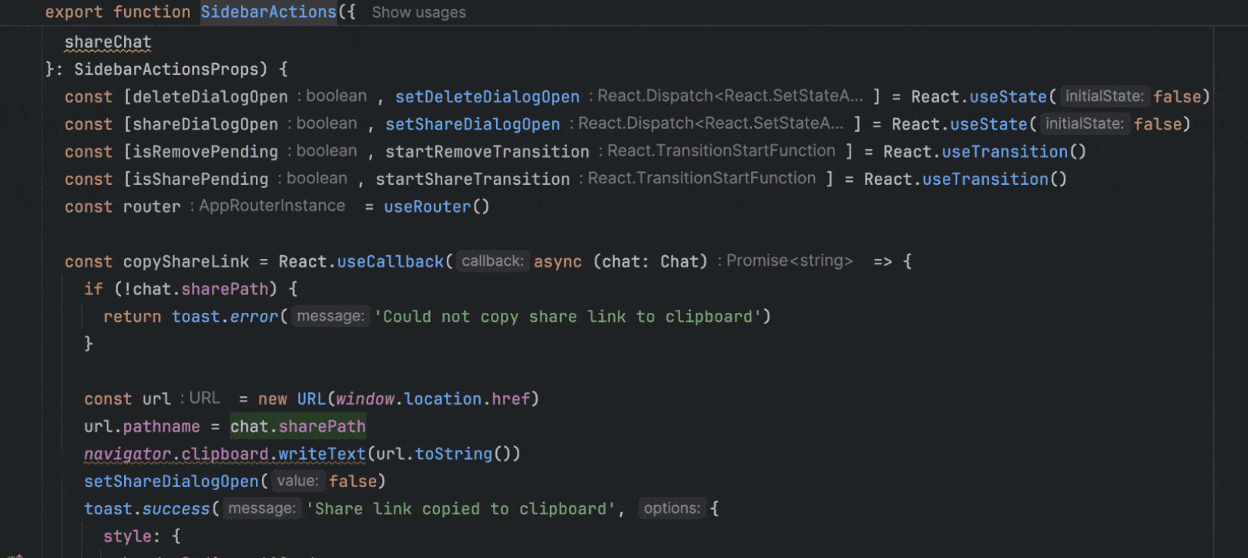Click the callback: parameter hint

493,261
